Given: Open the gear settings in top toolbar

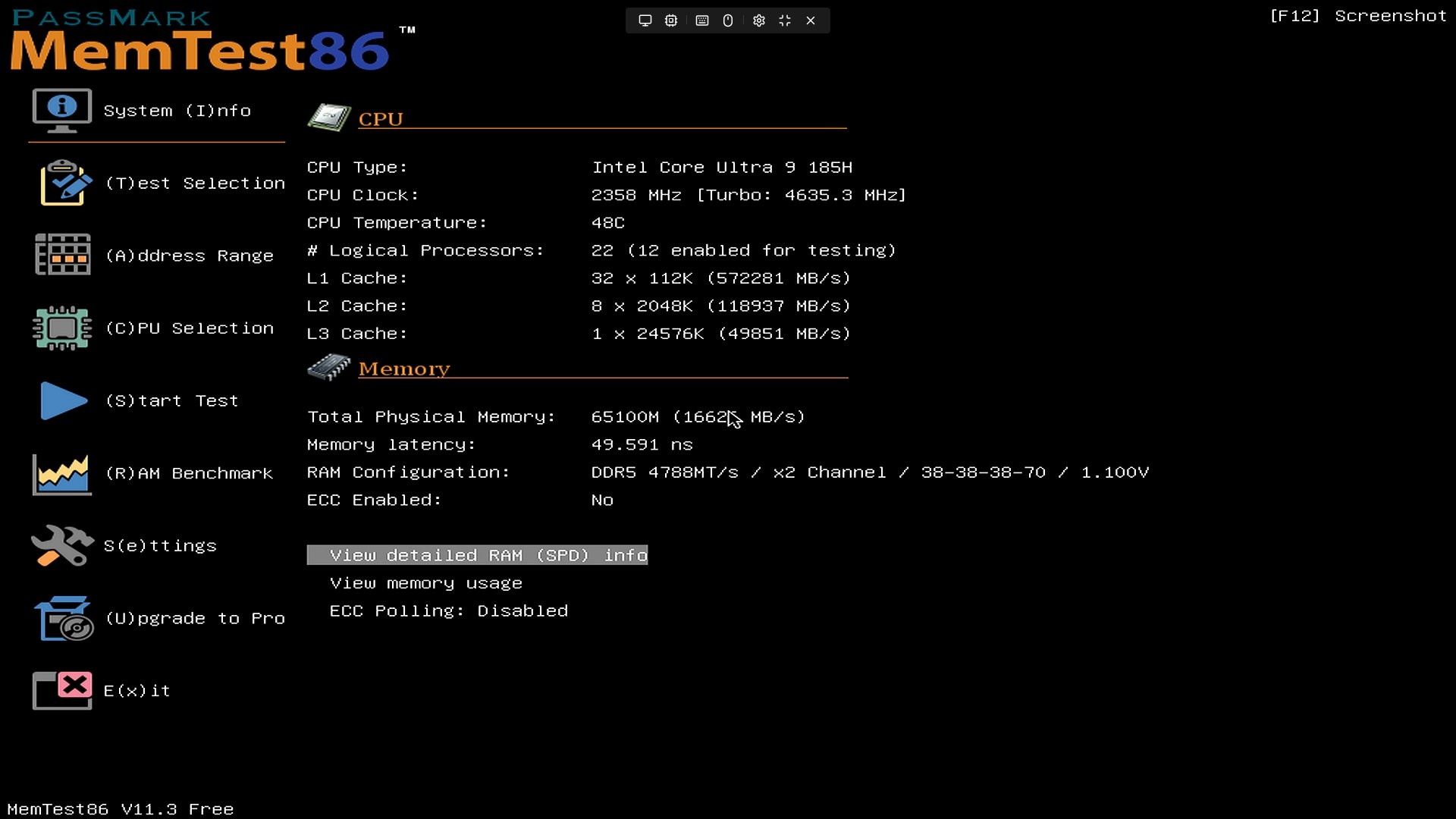Looking at the screenshot, I should pos(758,20).
